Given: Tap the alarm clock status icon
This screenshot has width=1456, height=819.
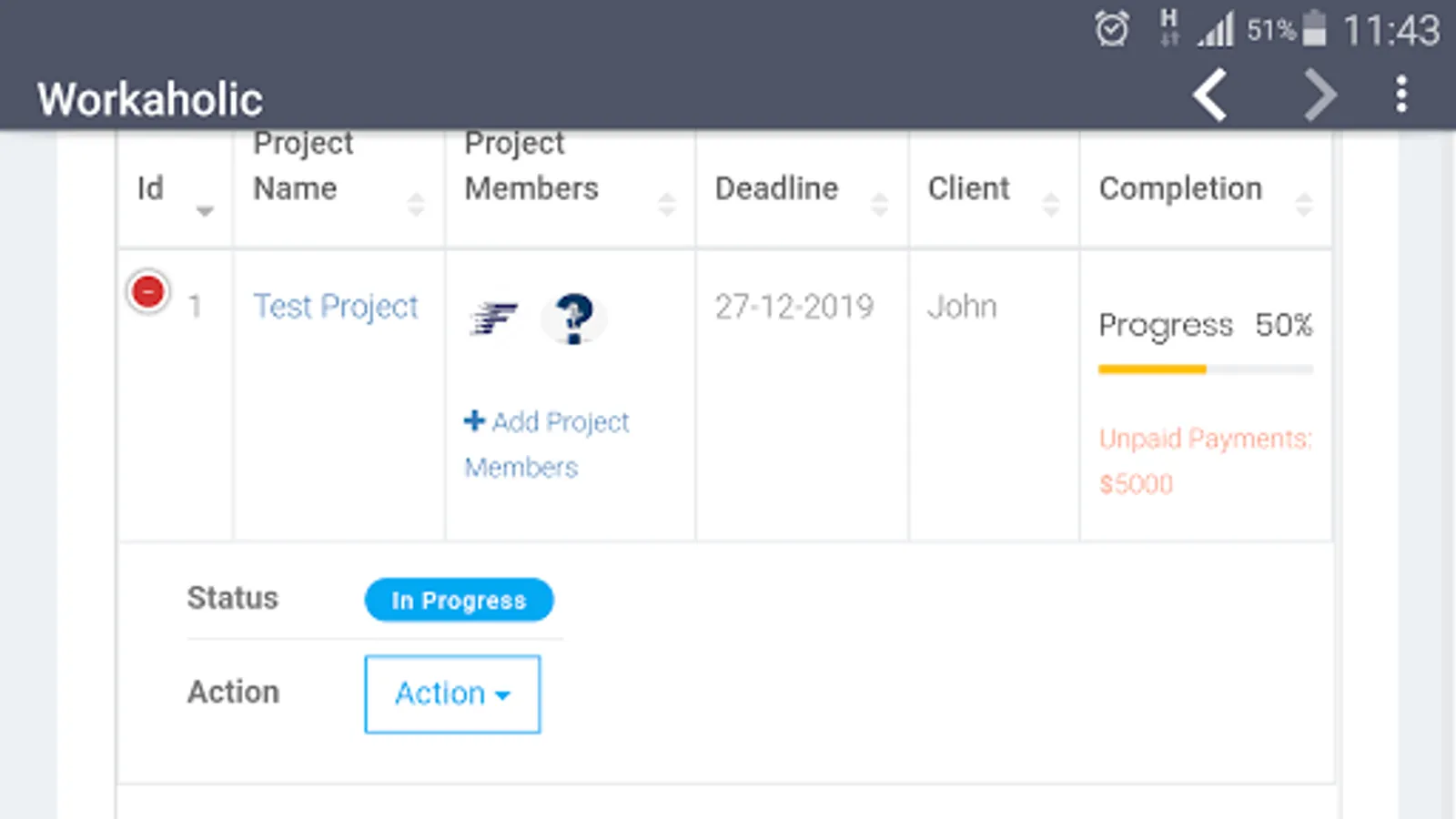Looking at the screenshot, I should (1111, 29).
